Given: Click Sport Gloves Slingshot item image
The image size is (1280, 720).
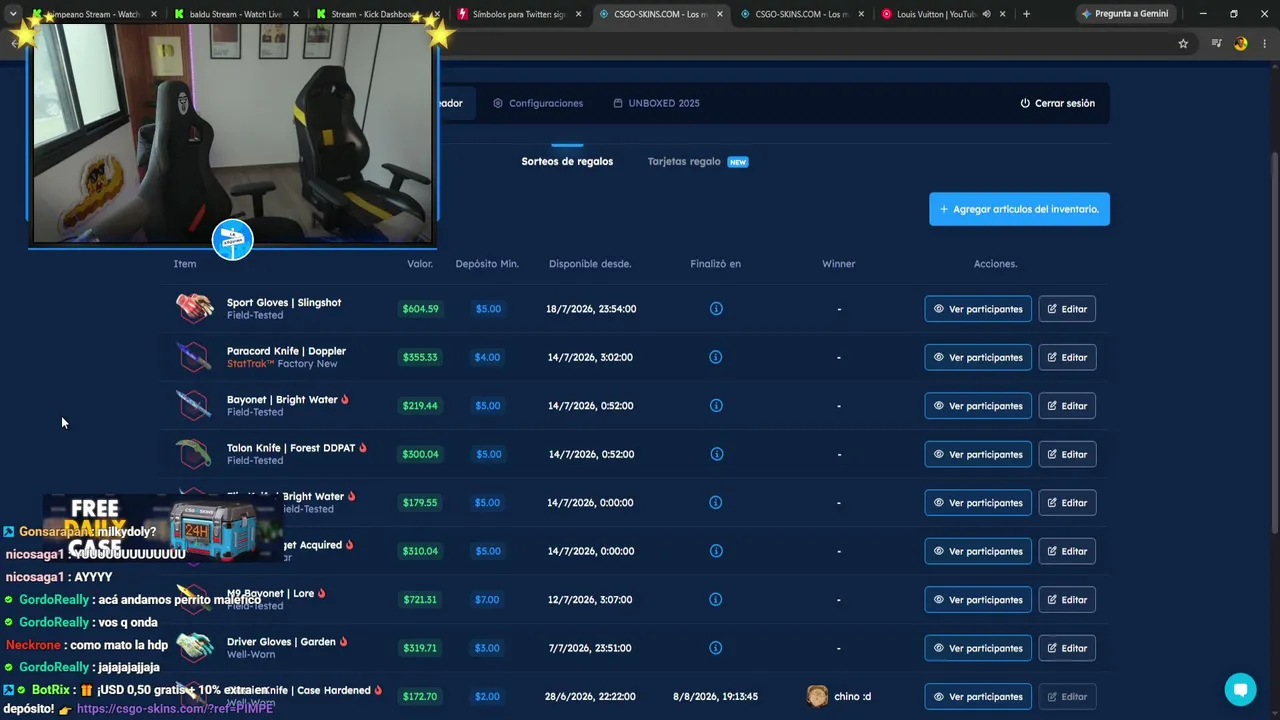Looking at the screenshot, I should coord(194,308).
